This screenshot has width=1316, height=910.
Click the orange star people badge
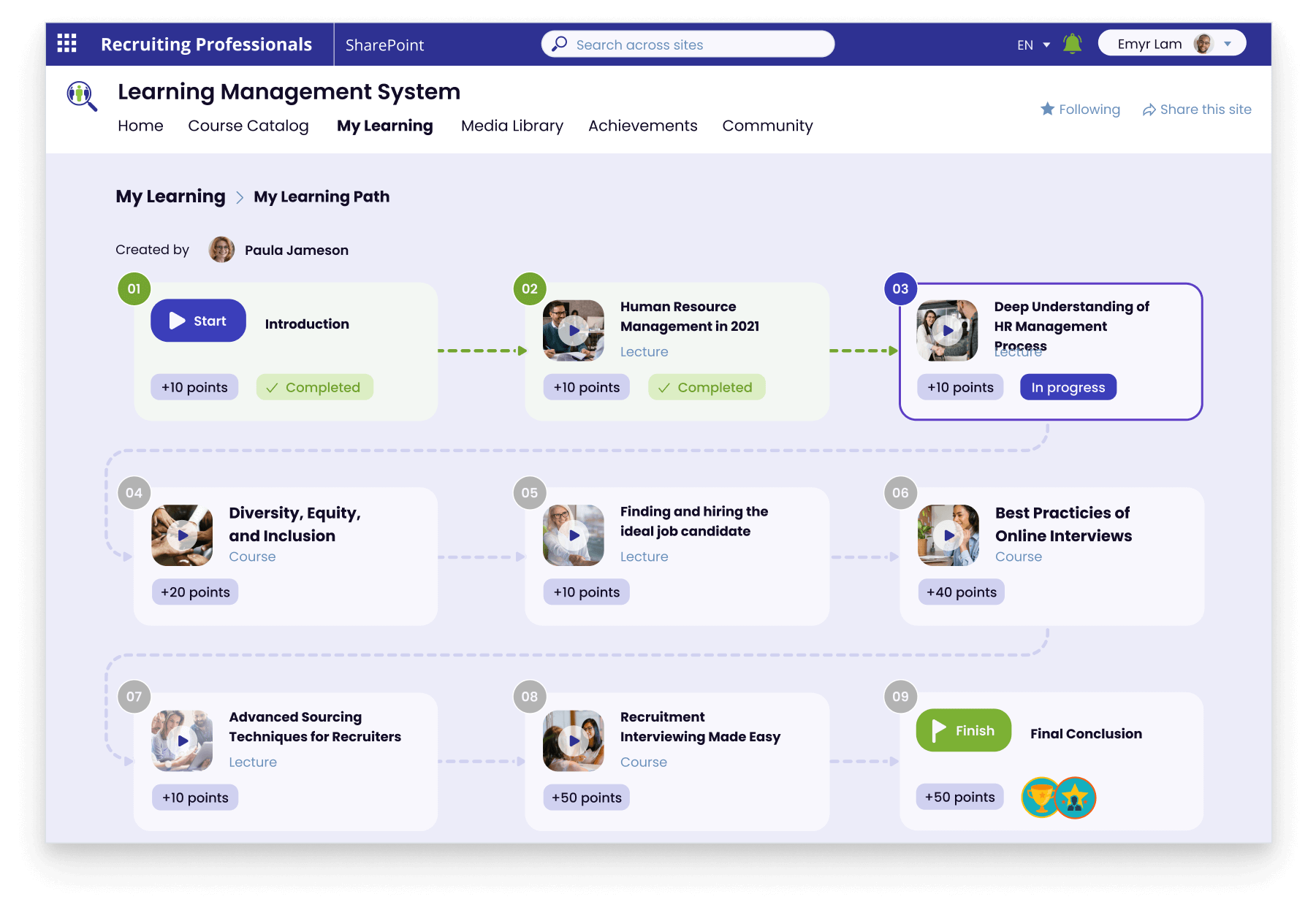pos(1076,798)
